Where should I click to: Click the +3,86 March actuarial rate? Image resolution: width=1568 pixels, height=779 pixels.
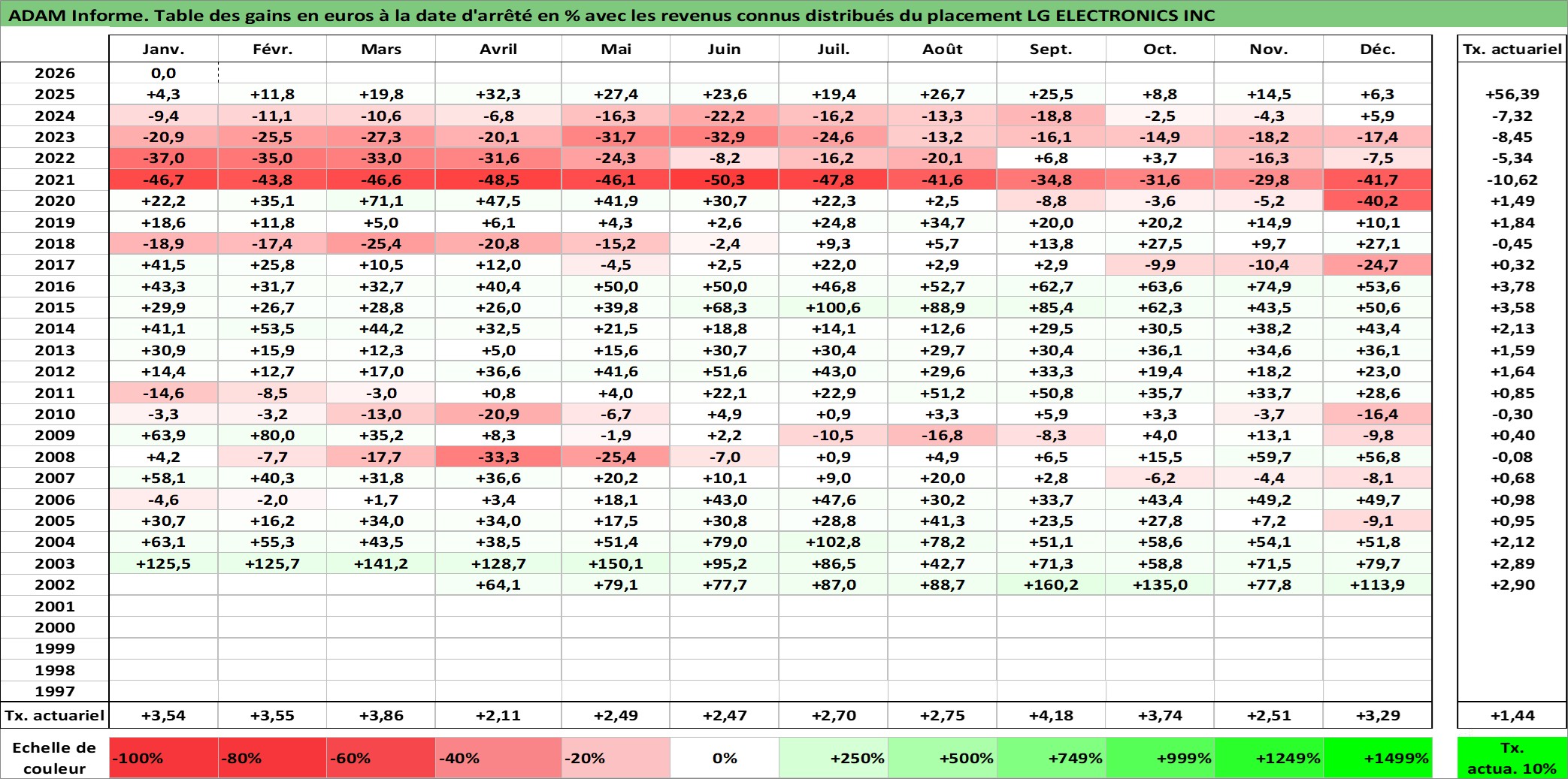pyautogui.click(x=381, y=715)
